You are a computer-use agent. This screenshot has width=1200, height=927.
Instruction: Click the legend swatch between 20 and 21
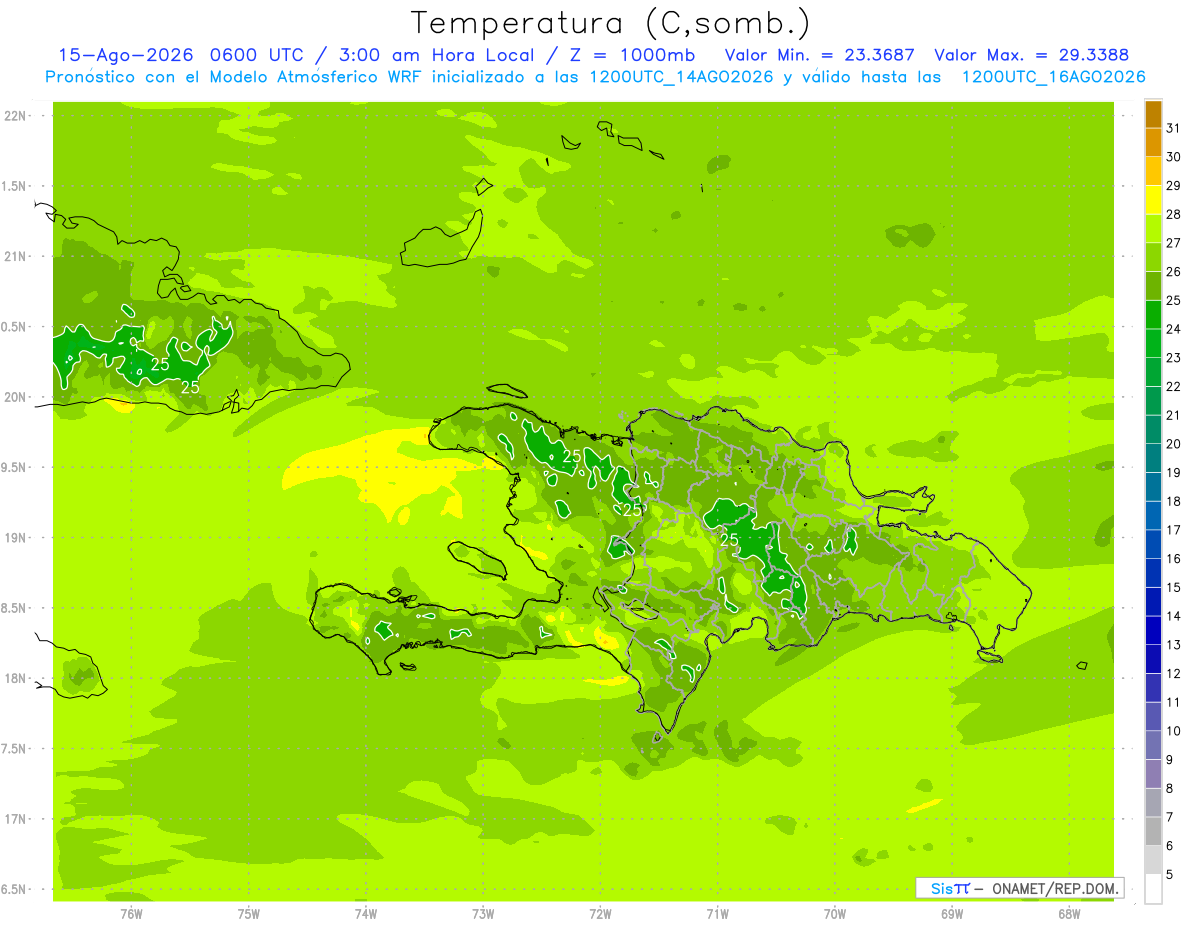[1153, 430]
